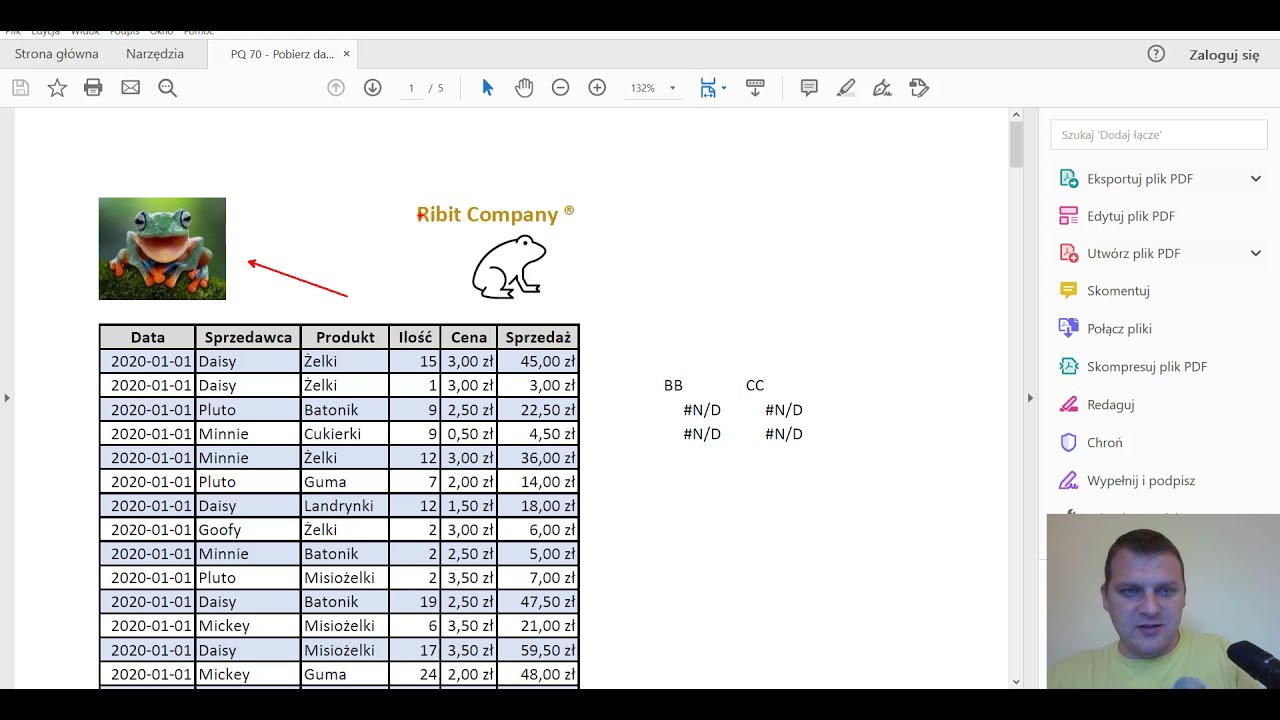Activate the hand pan tool
1280x720 pixels.
click(x=524, y=88)
